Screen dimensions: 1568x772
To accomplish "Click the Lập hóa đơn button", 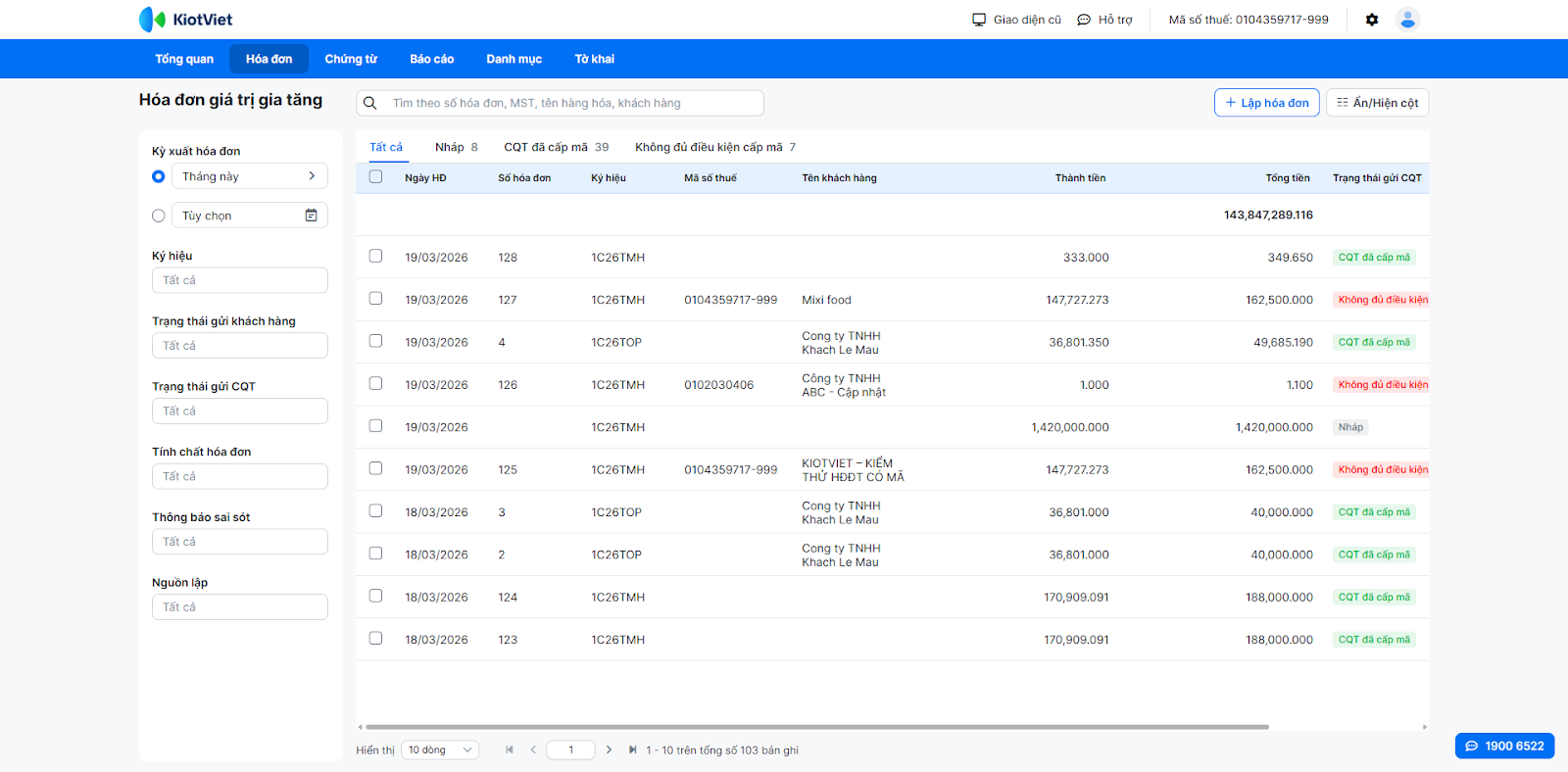I will 1266,103.
